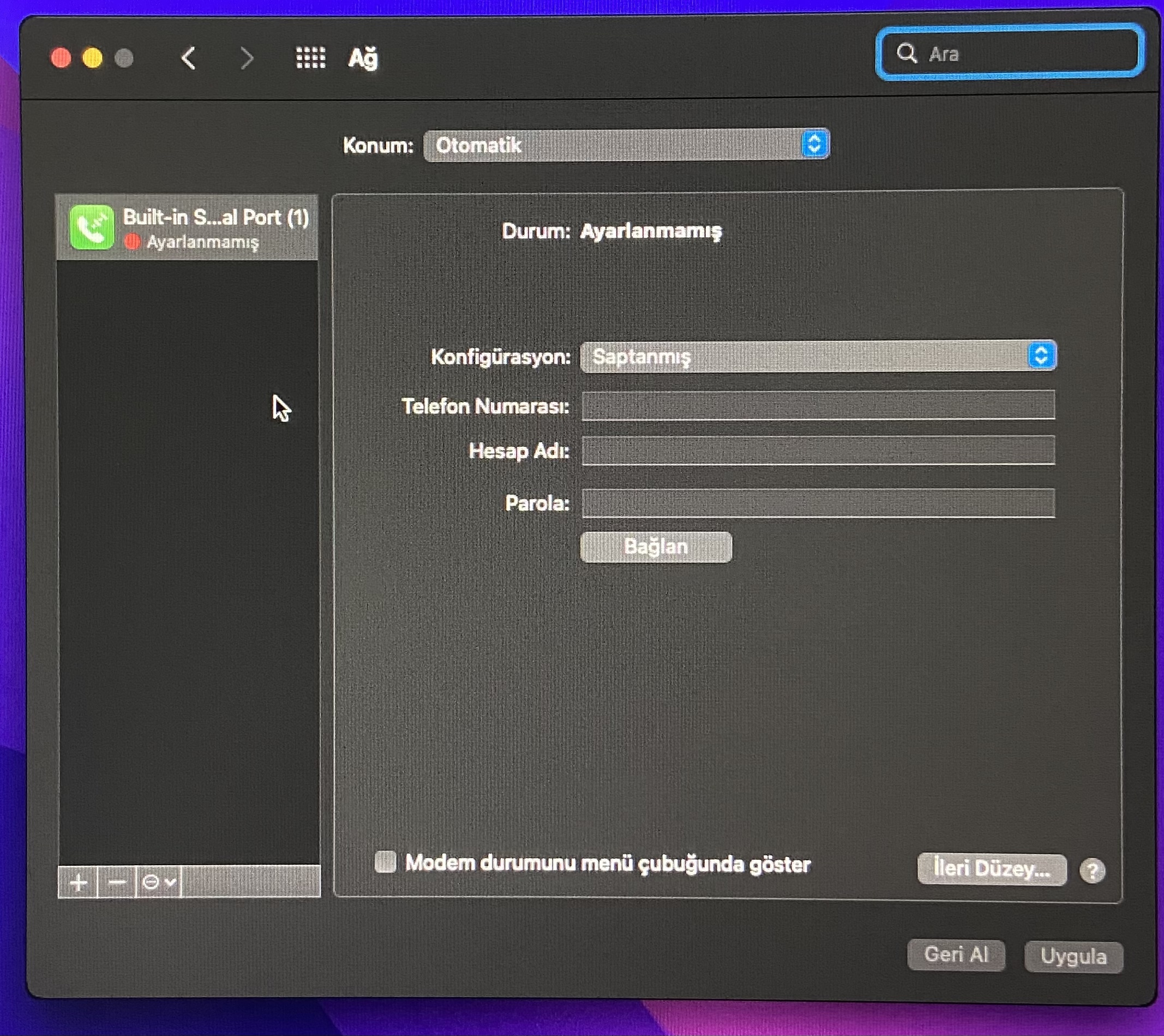Open İleri Düzey advanced settings
Screen dimensions: 1164x1036
[992, 869]
